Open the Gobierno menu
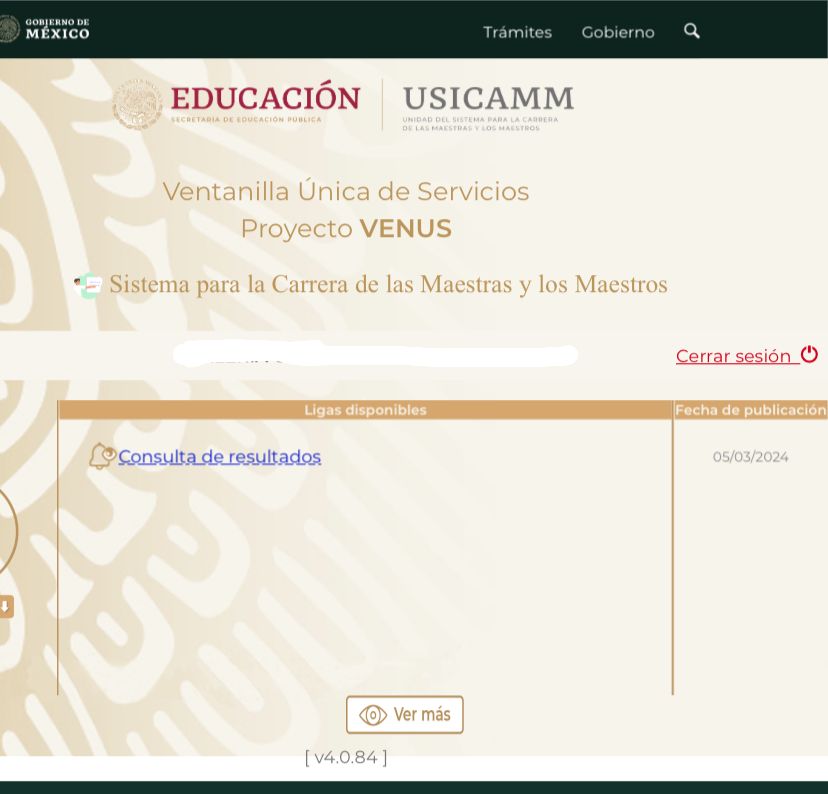This screenshot has width=828, height=794. click(x=618, y=32)
